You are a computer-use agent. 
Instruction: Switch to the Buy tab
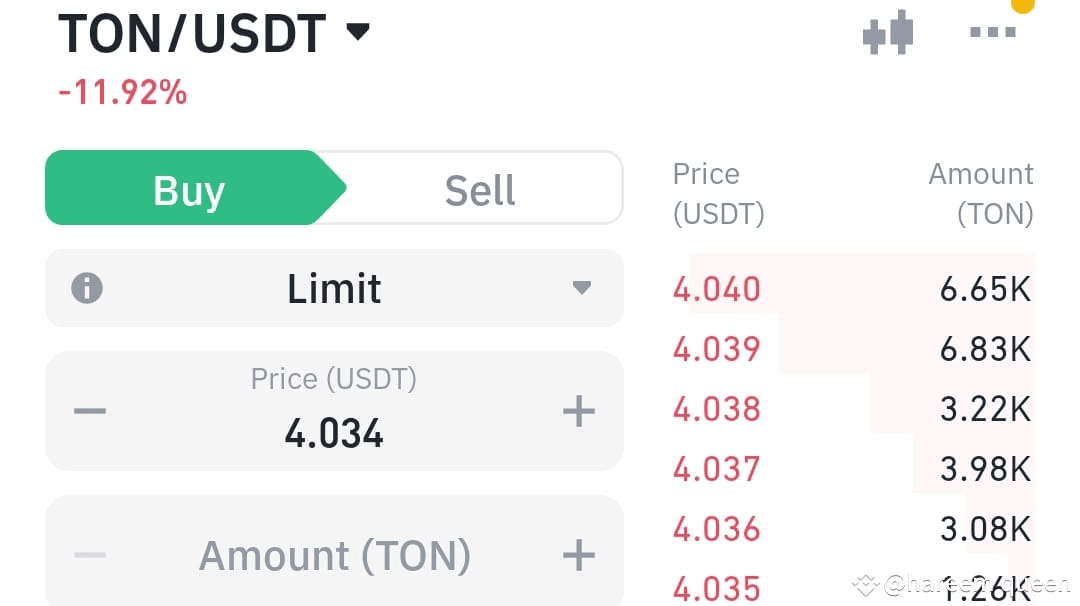[x=190, y=189]
